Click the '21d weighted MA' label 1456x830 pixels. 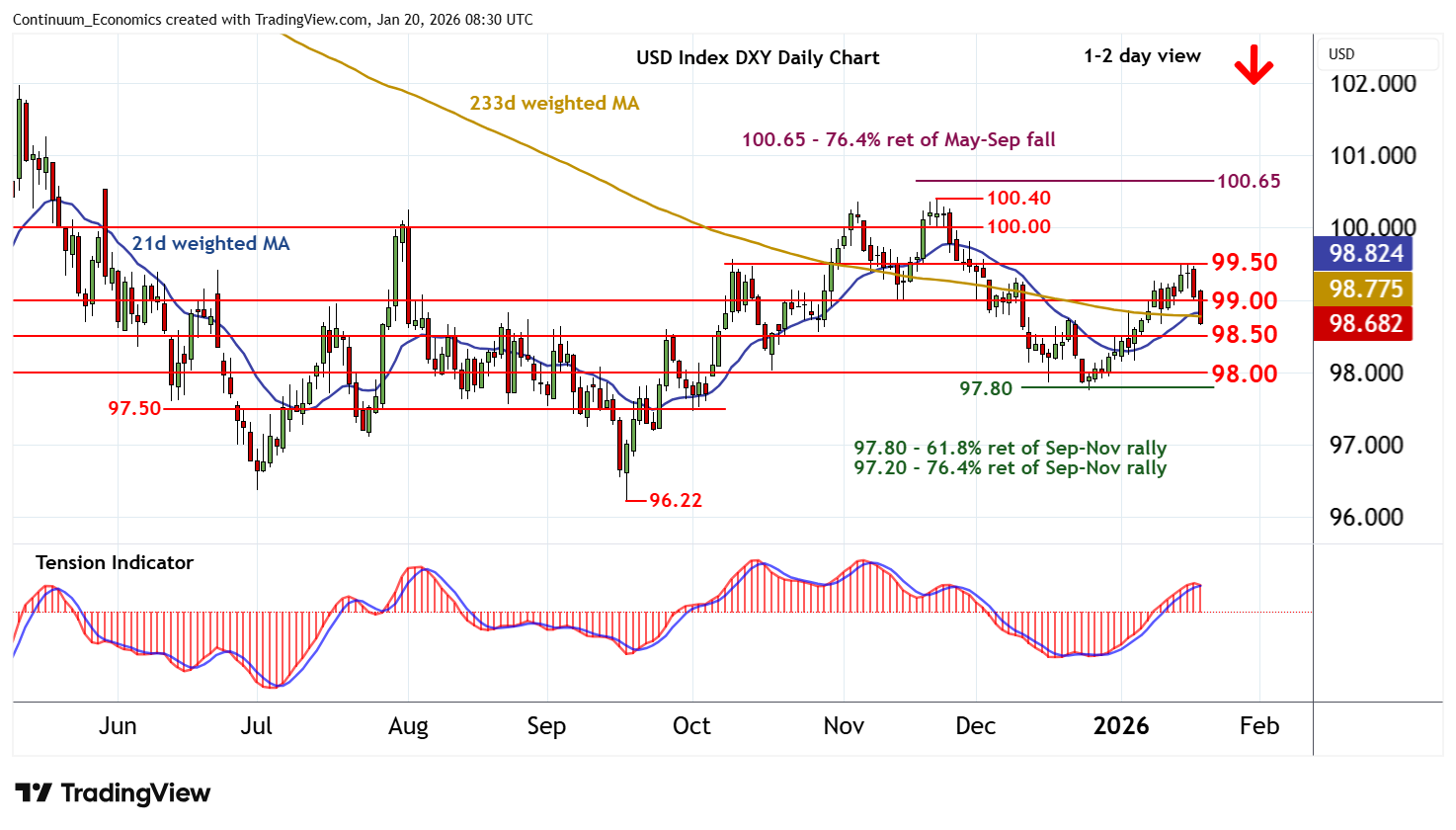point(210,244)
